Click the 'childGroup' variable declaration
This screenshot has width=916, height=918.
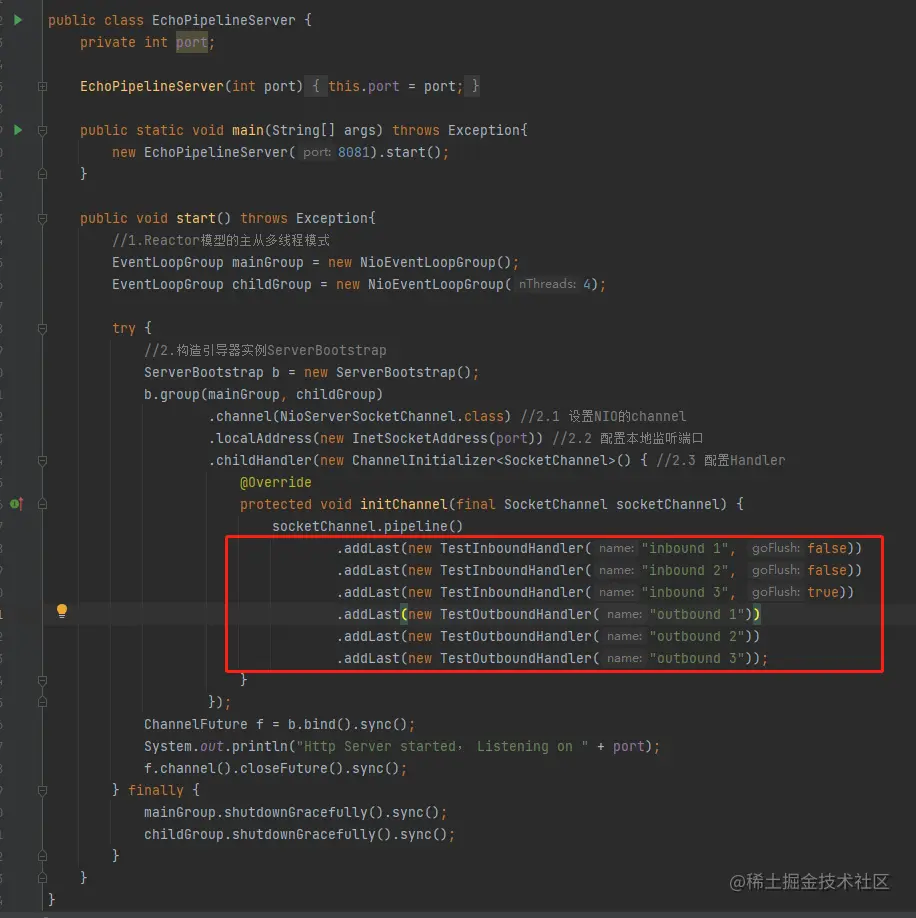click(272, 285)
